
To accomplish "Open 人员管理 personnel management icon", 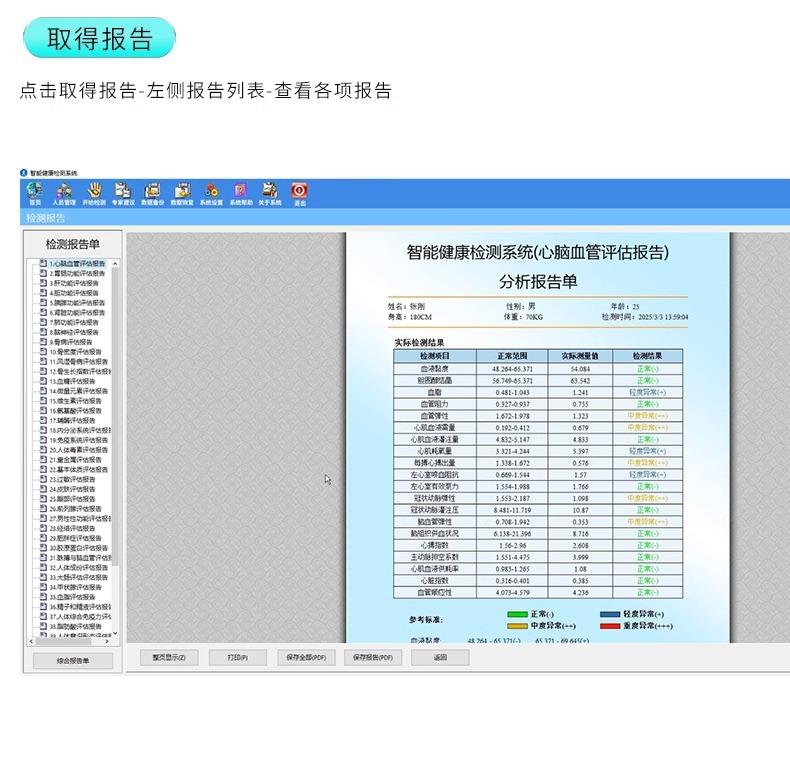I will (x=64, y=194).
